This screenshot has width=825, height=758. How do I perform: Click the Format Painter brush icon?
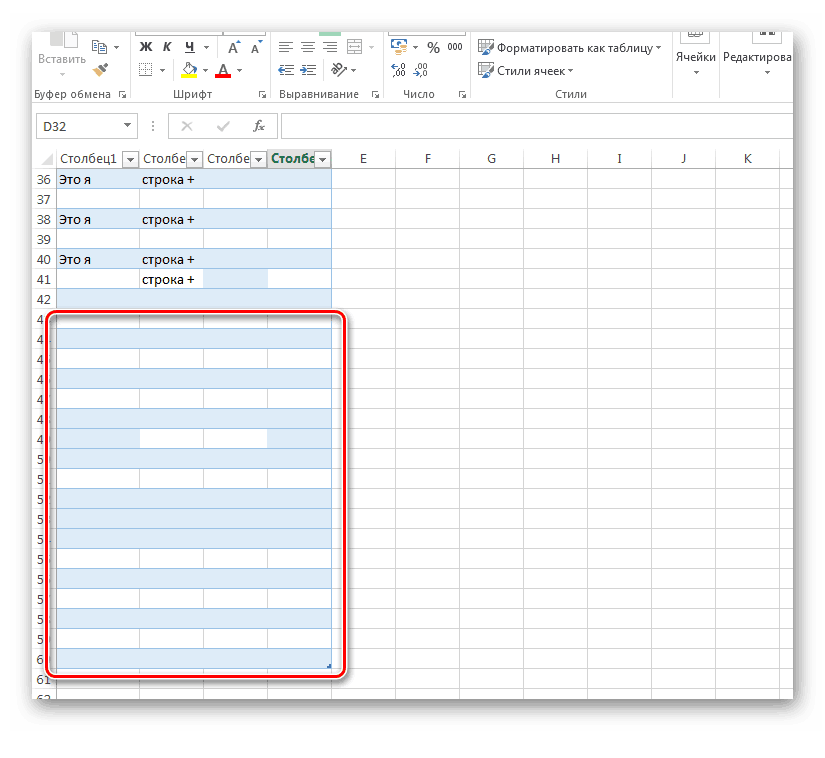pos(100,70)
